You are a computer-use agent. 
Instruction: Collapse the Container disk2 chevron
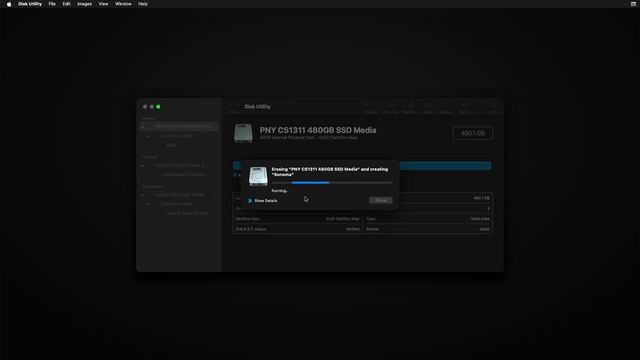(148, 204)
